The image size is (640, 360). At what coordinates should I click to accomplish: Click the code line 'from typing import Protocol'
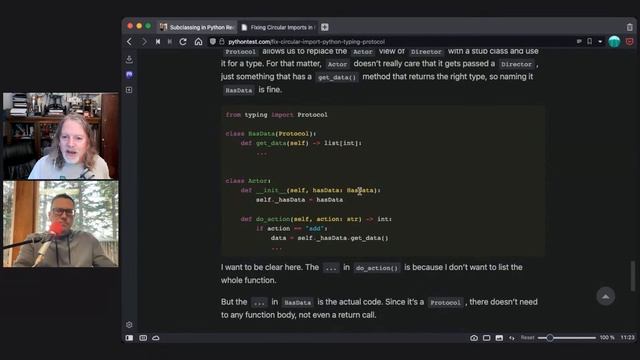tap(276, 115)
